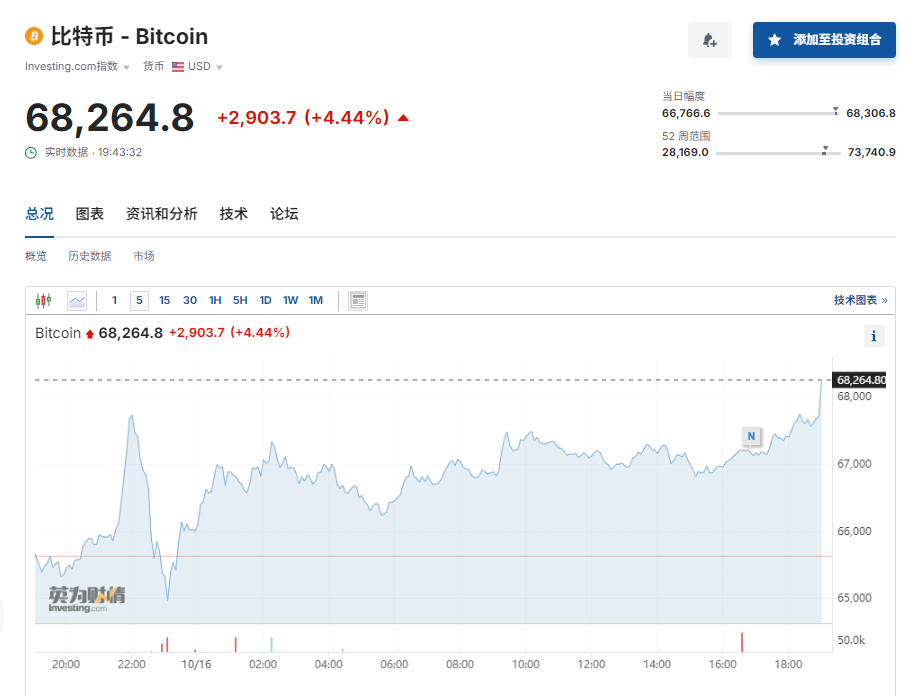Click the 添加至投资组合 button
The width and height of the screenshot is (914, 696).
click(823, 40)
